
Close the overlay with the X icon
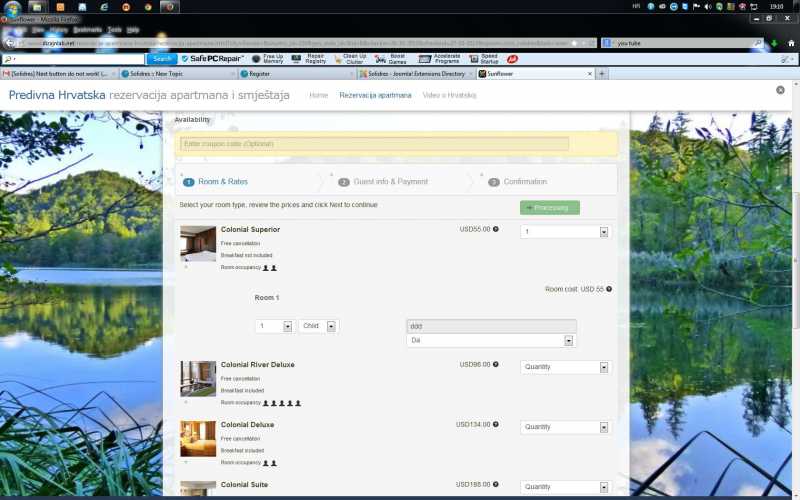(780, 90)
